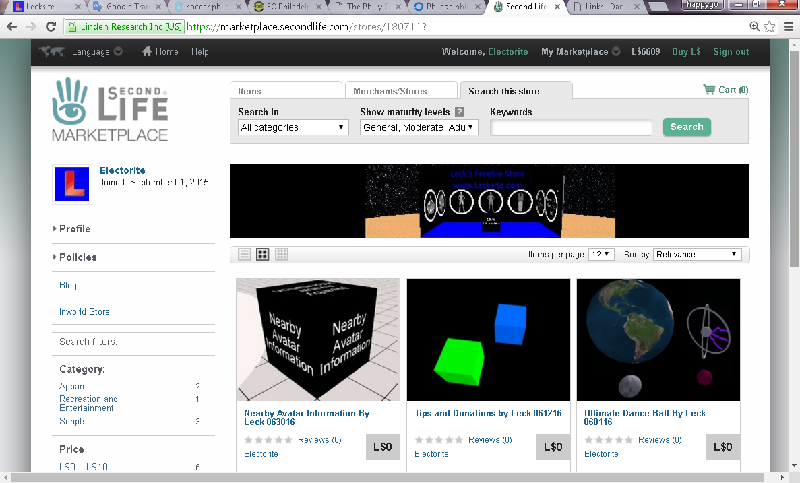Click in the Keywords input field
The height and width of the screenshot is (483, 800).
click(571, 128)
